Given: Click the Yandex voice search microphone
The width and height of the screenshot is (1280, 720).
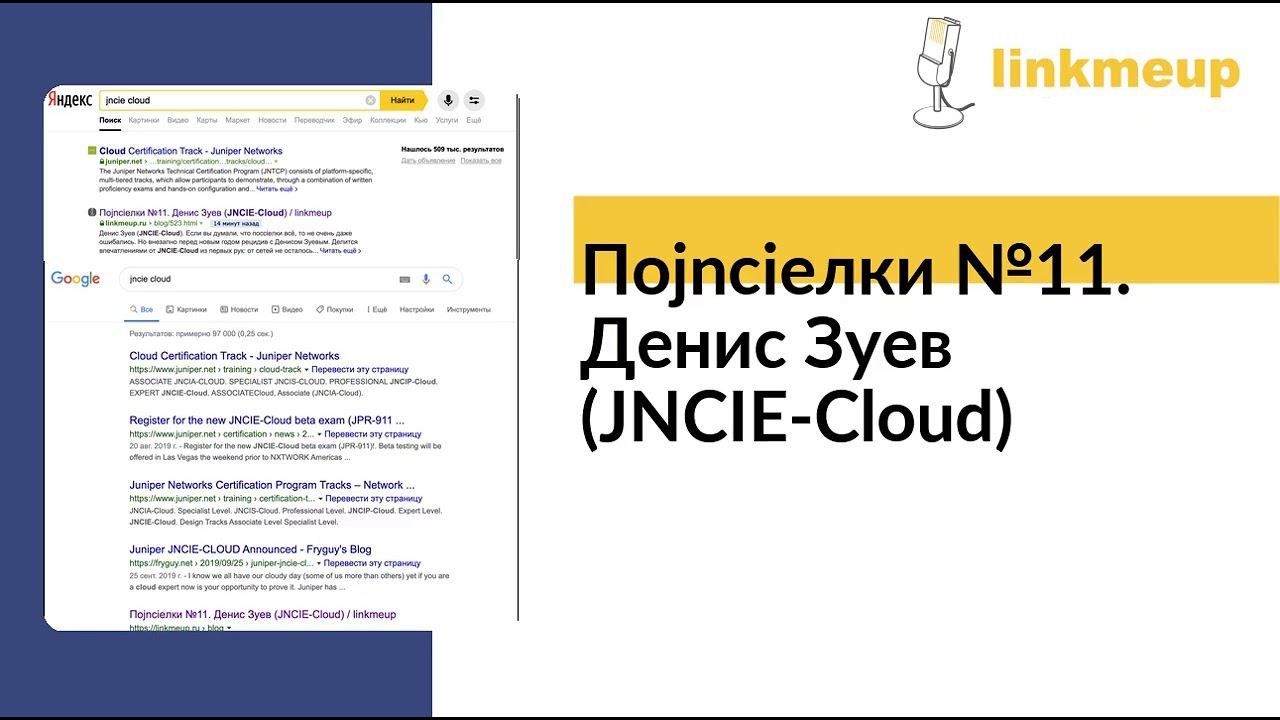Looking at the screenshot, I should pyautogui.click(x=448, y=100).
